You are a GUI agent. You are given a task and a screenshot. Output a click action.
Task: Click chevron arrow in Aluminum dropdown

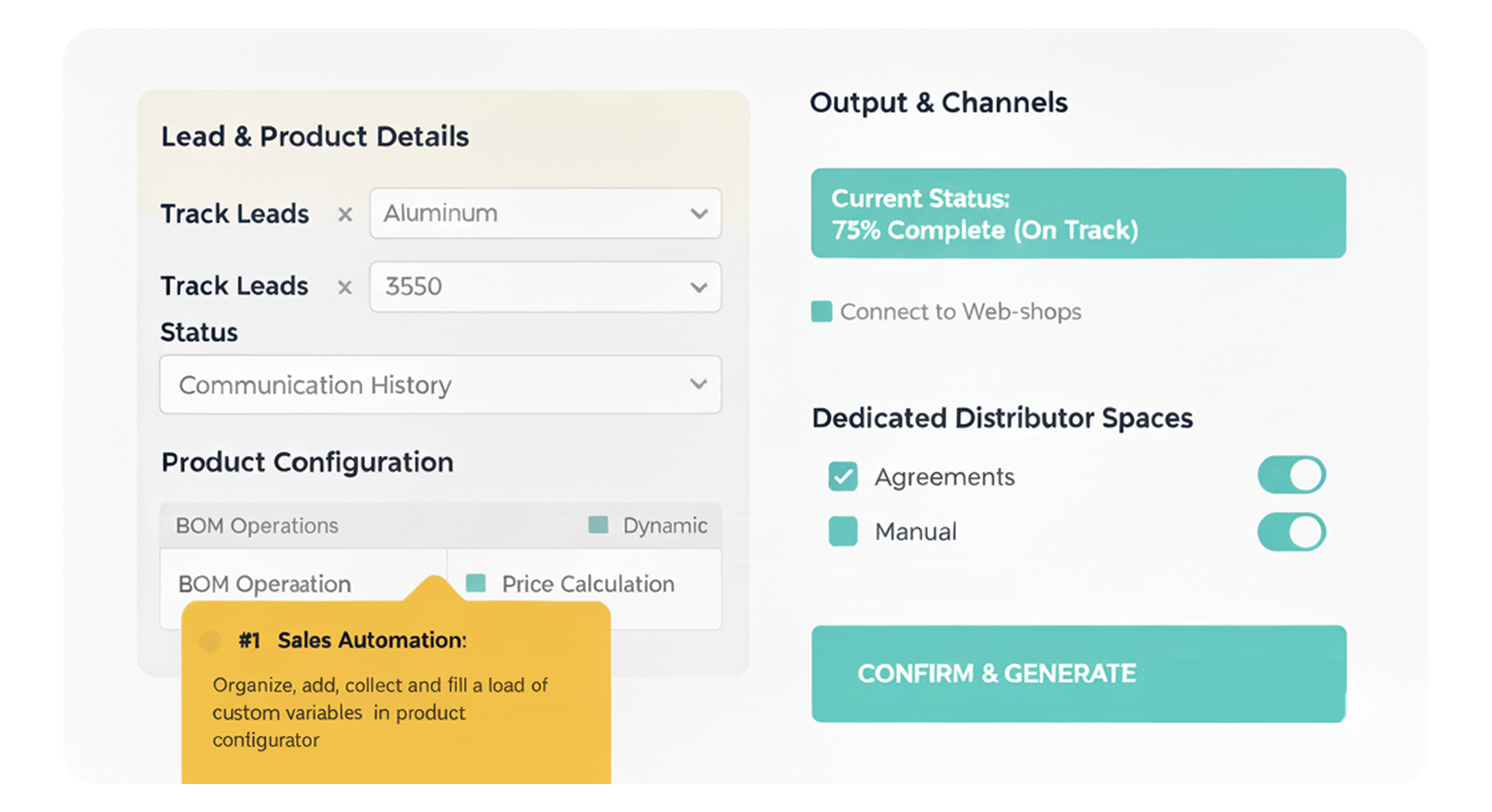click(x=699, y=214)
